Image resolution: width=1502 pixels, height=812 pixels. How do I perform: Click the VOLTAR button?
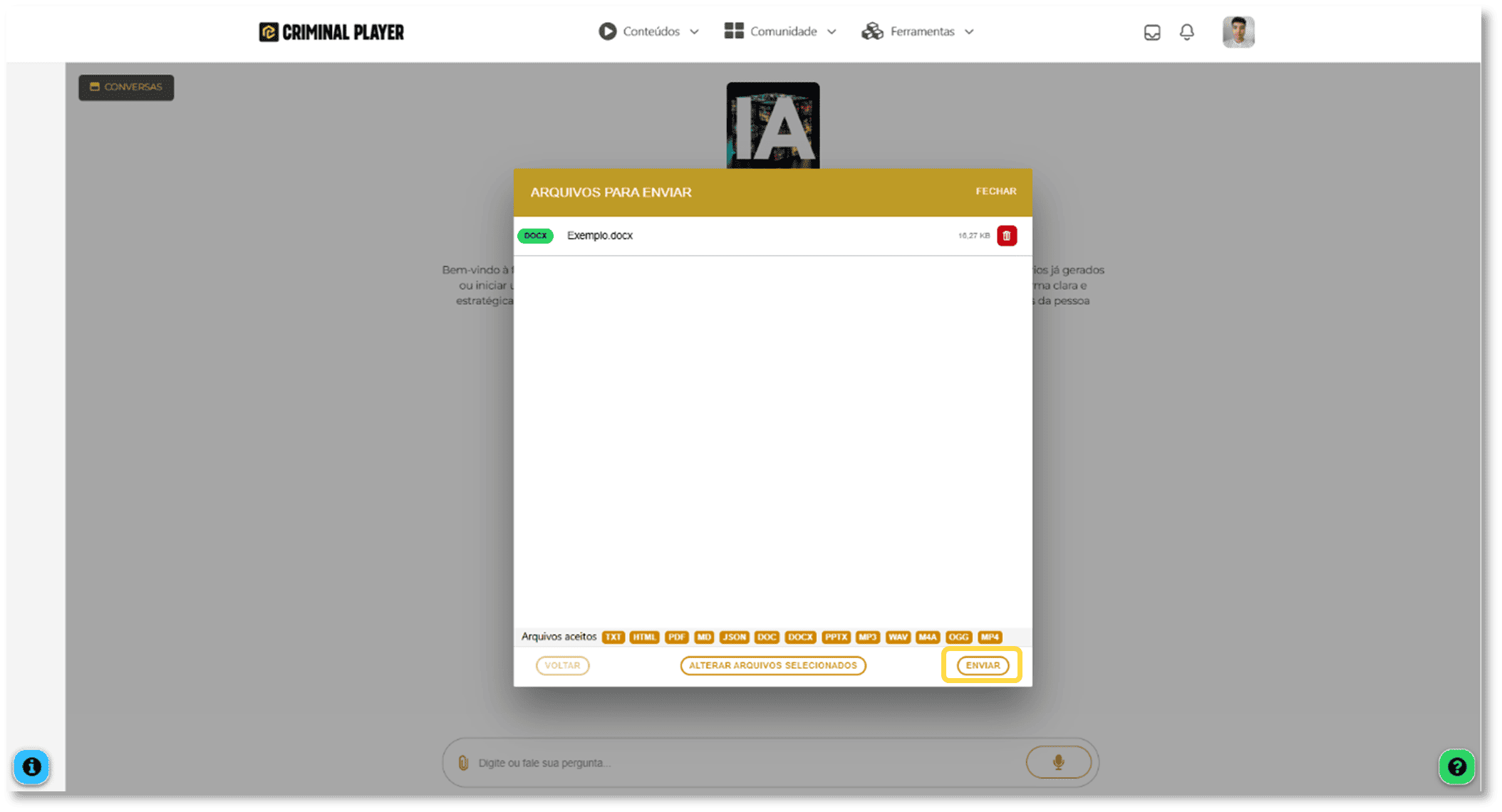point(562,665)
